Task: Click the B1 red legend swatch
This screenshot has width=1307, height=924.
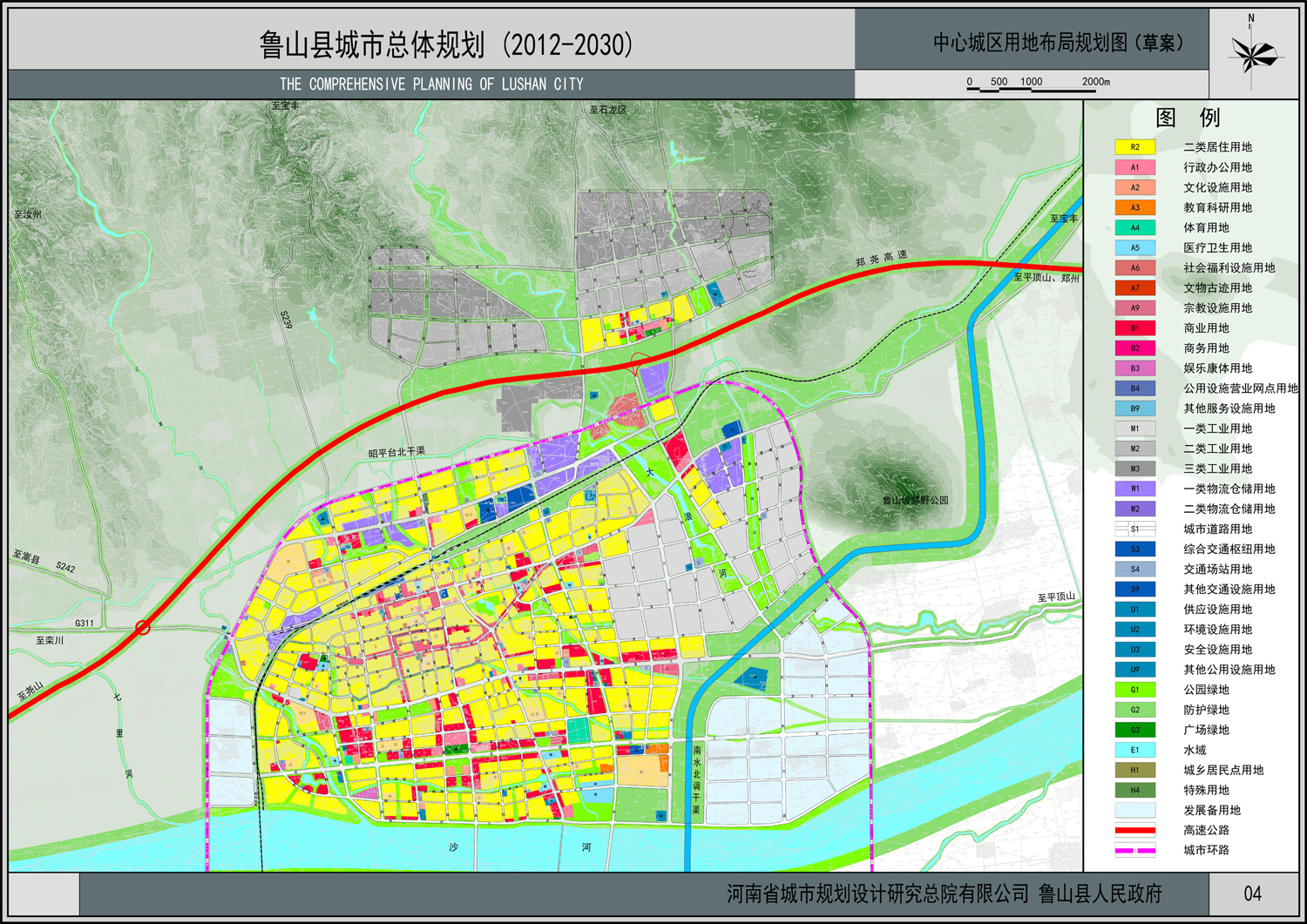Action: coord(1134,328)
